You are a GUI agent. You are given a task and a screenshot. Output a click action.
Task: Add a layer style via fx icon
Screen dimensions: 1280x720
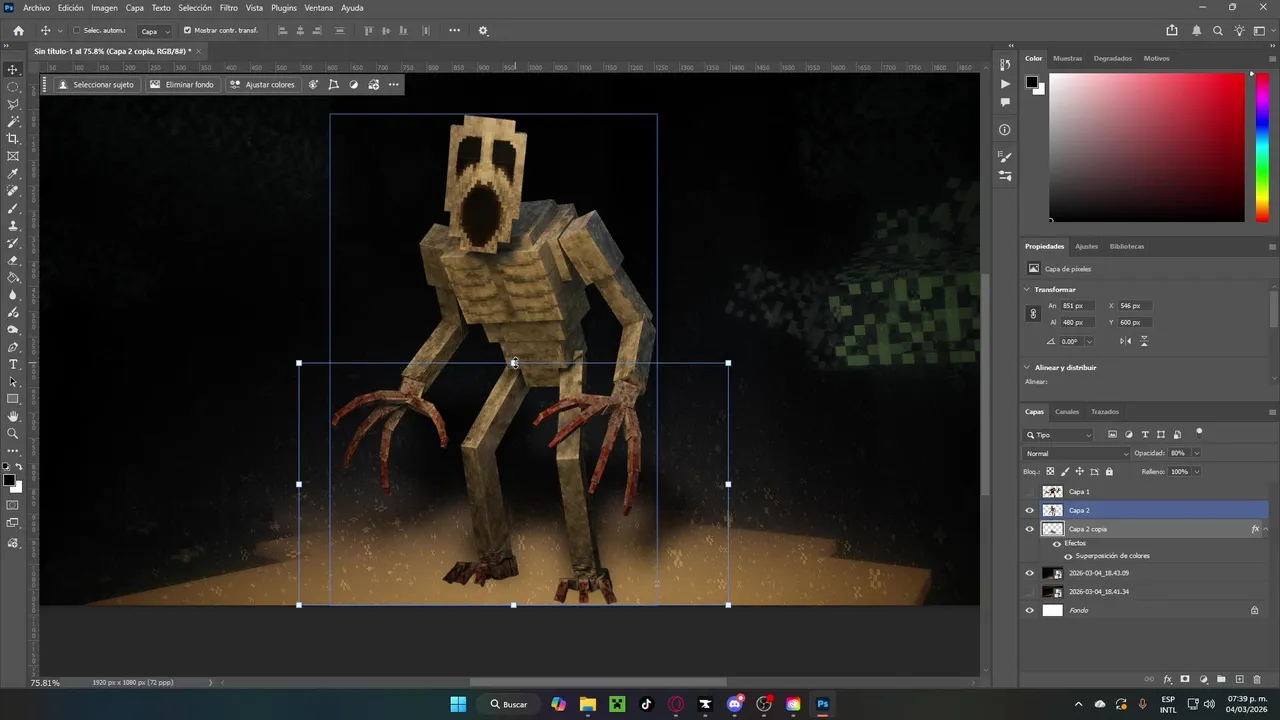pyautogui.click(x=1167, y=680)
